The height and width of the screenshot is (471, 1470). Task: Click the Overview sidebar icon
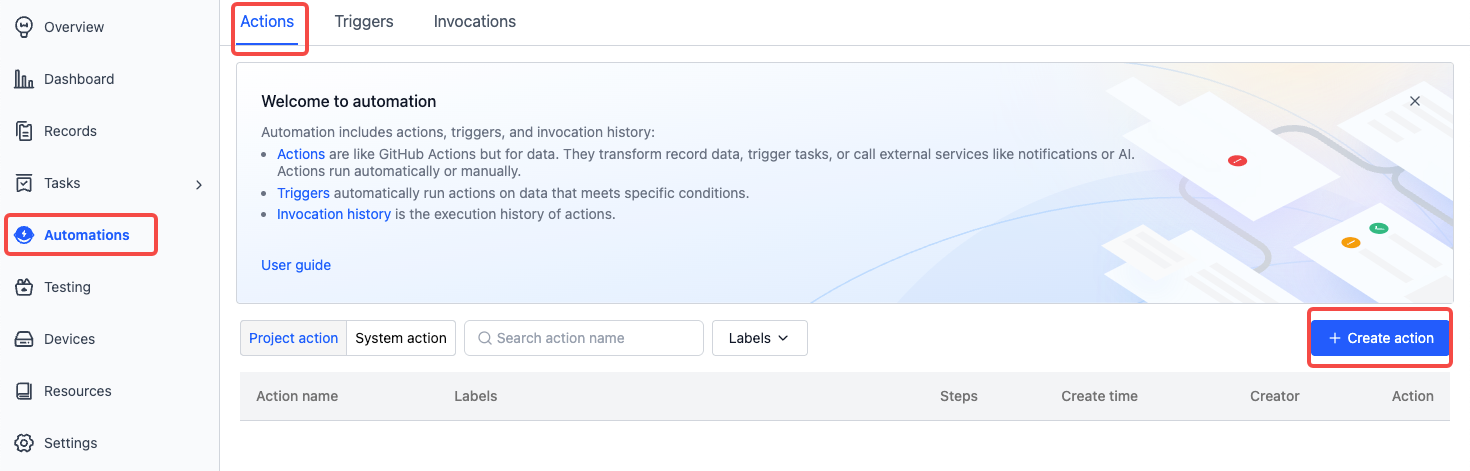25,27
